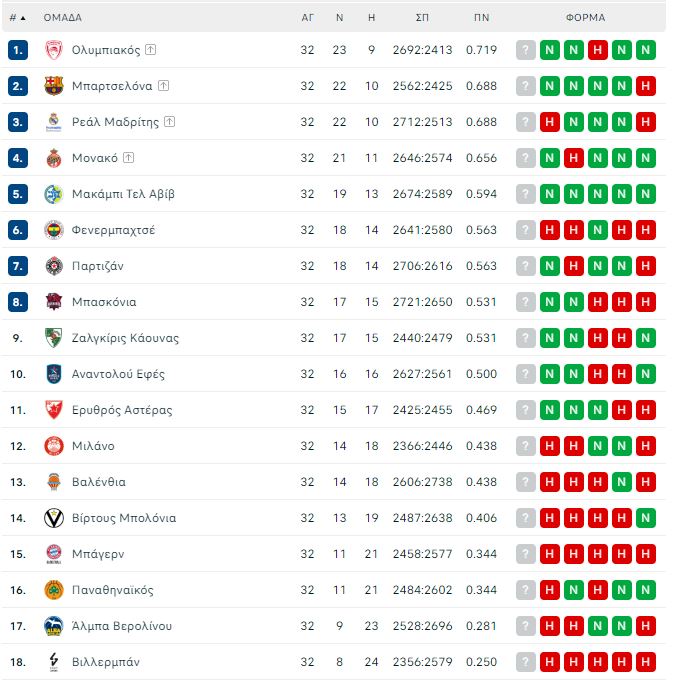Viewport: 675px width, 683px height.
Task: Open the Ερυθρός Αστέρας team link
Action: point(122,410)
